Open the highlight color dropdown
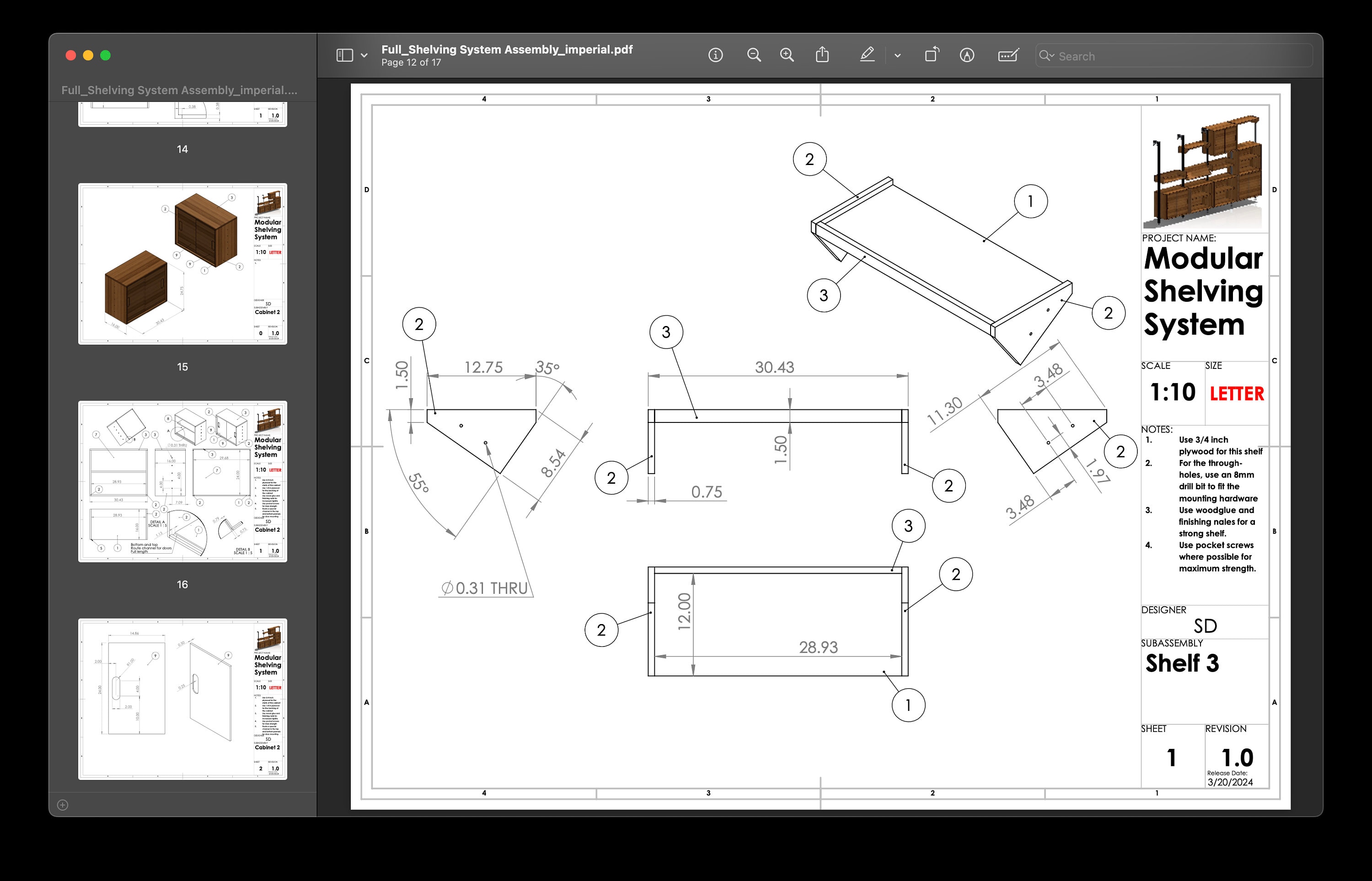The height and width of the screenshot is (881, 1372). coord(897,55)
